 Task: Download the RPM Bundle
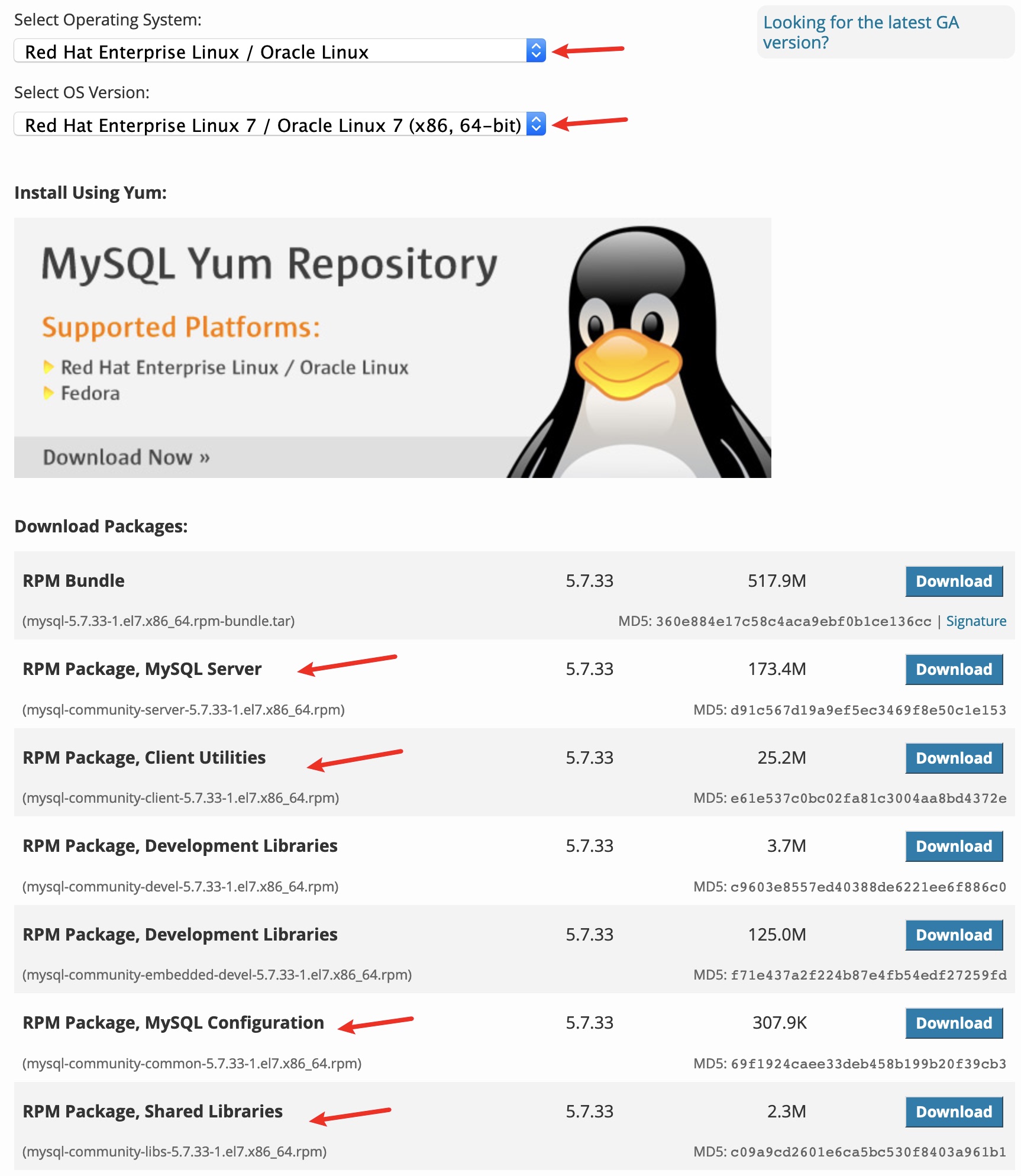tap(954, 581)
